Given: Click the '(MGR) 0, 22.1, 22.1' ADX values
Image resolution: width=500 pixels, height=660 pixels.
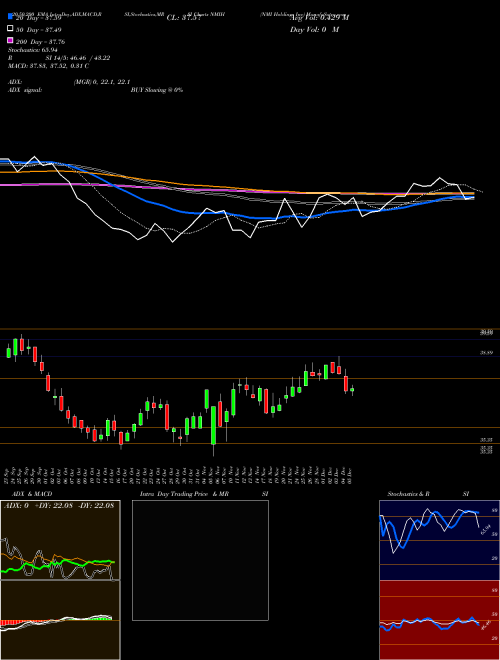Looking at the screenshot, I should pos(102,82).
